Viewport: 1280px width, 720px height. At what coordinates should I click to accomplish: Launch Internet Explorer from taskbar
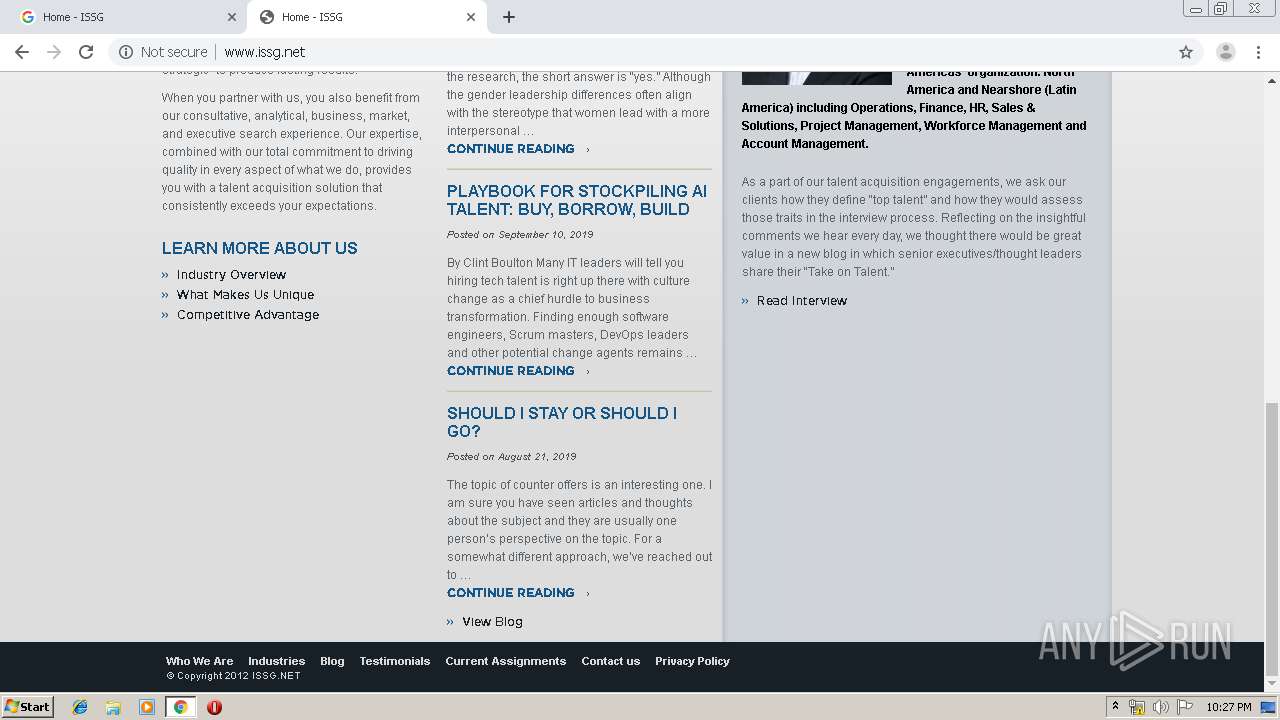80,706
